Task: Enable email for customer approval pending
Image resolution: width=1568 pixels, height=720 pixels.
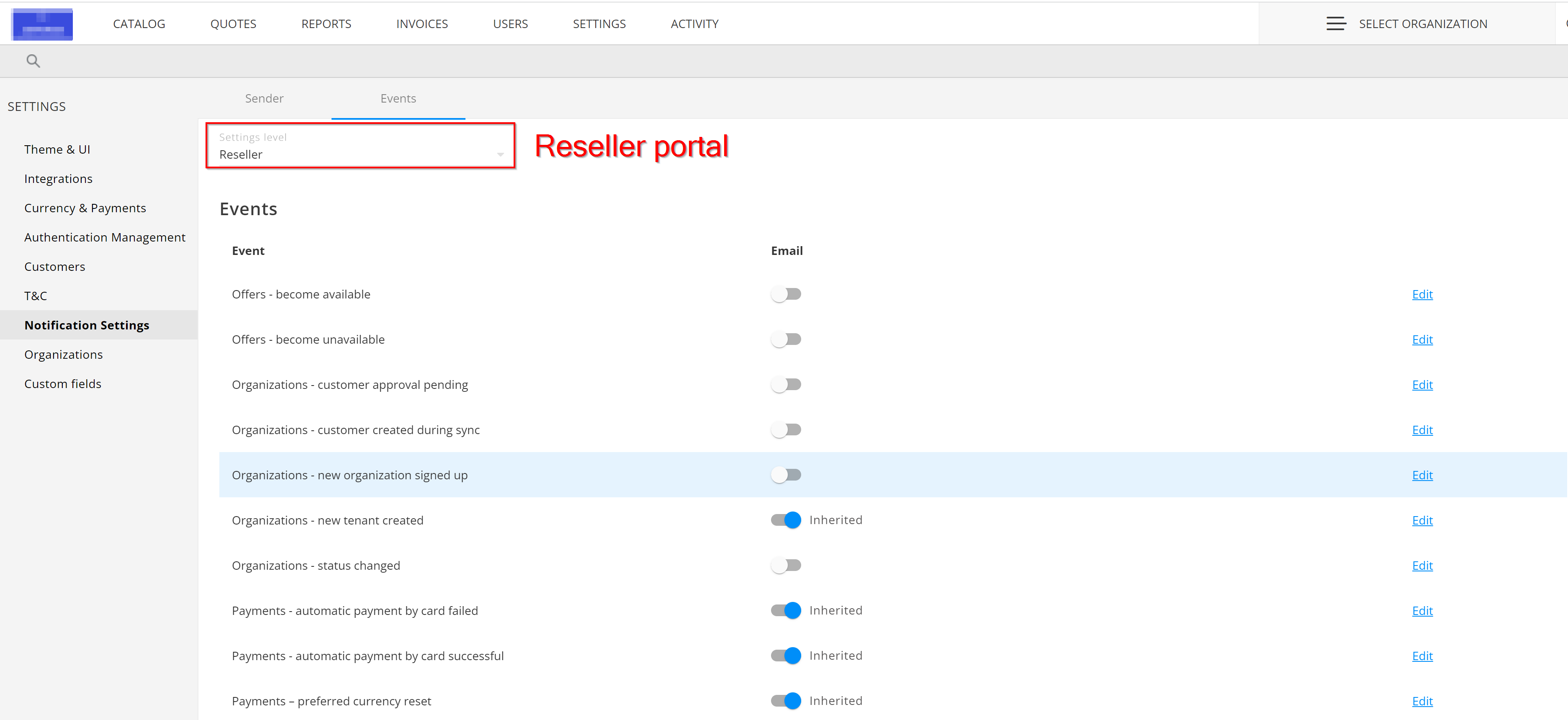Action: (786, 385)
